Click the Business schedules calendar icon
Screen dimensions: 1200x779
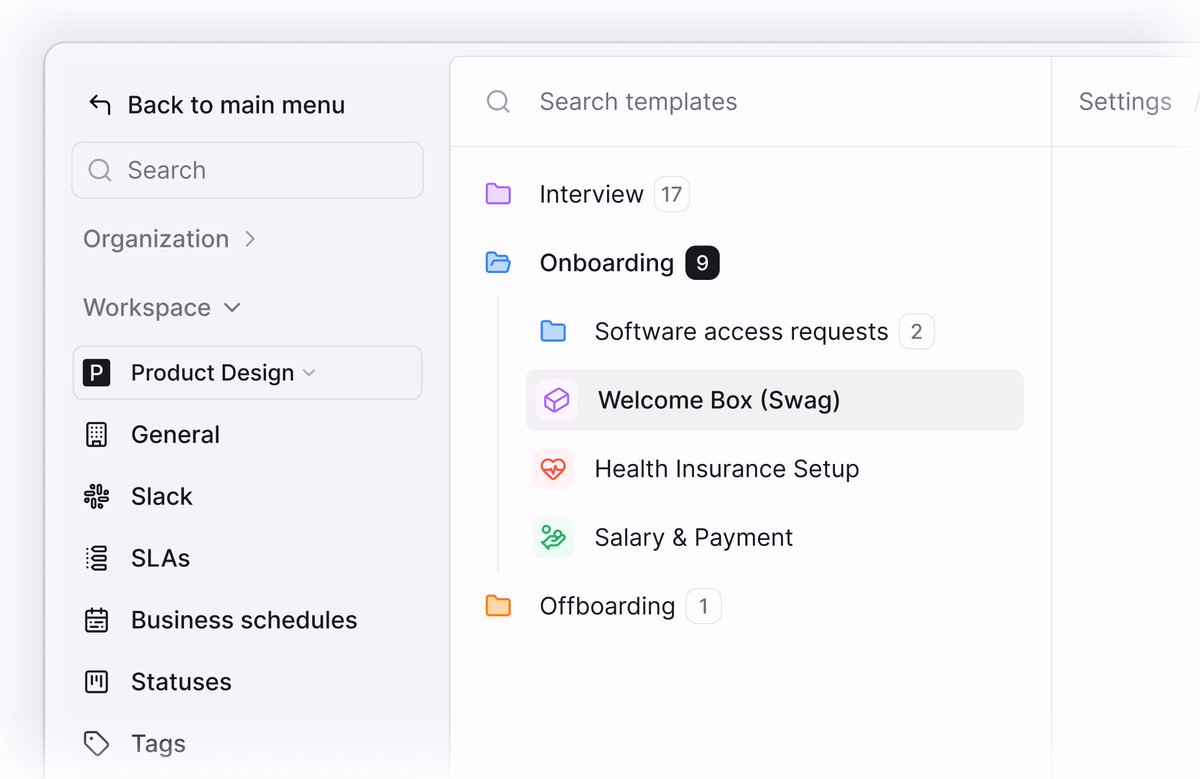96,620
